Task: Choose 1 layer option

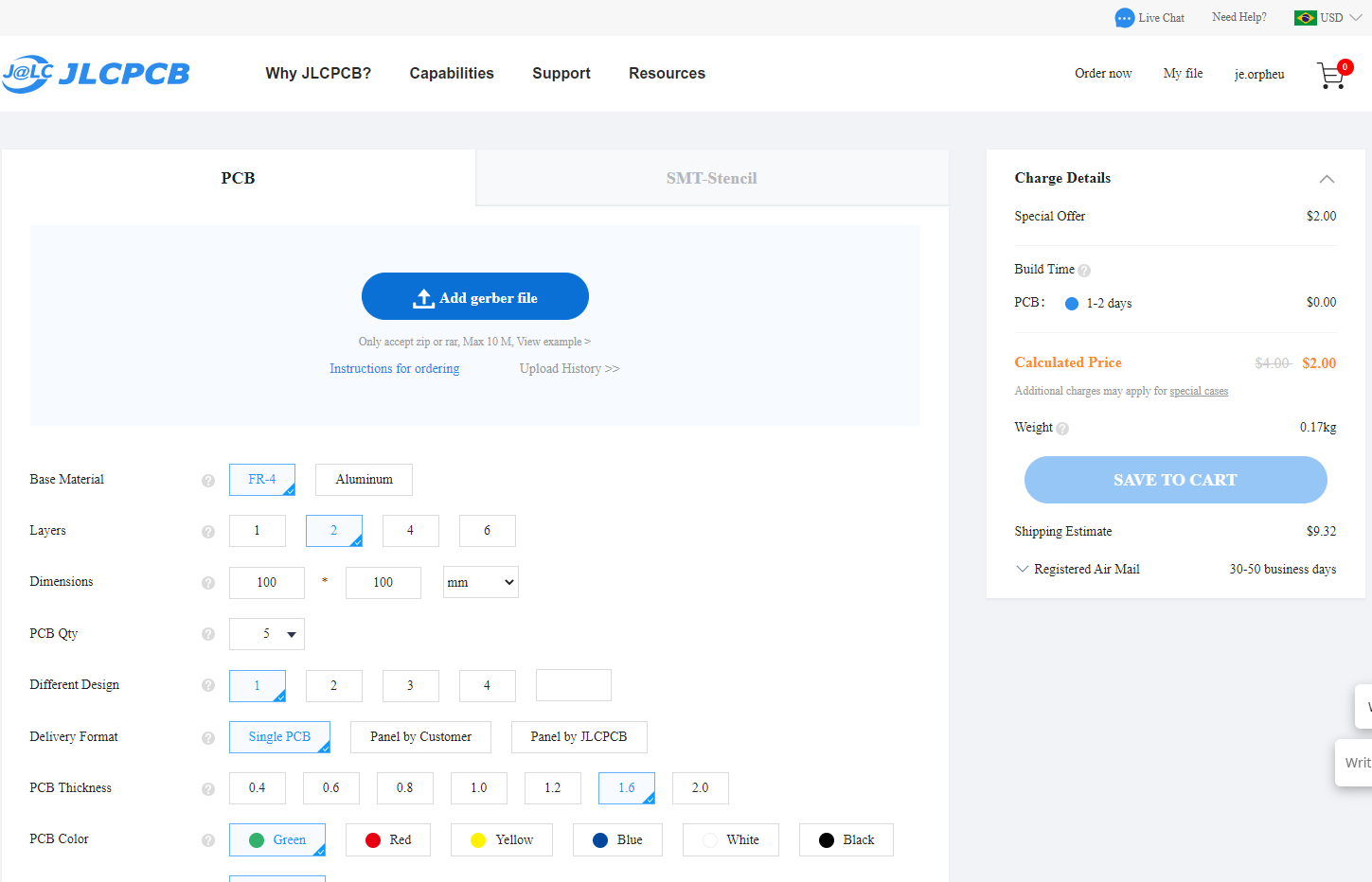Action: point(258,531)
